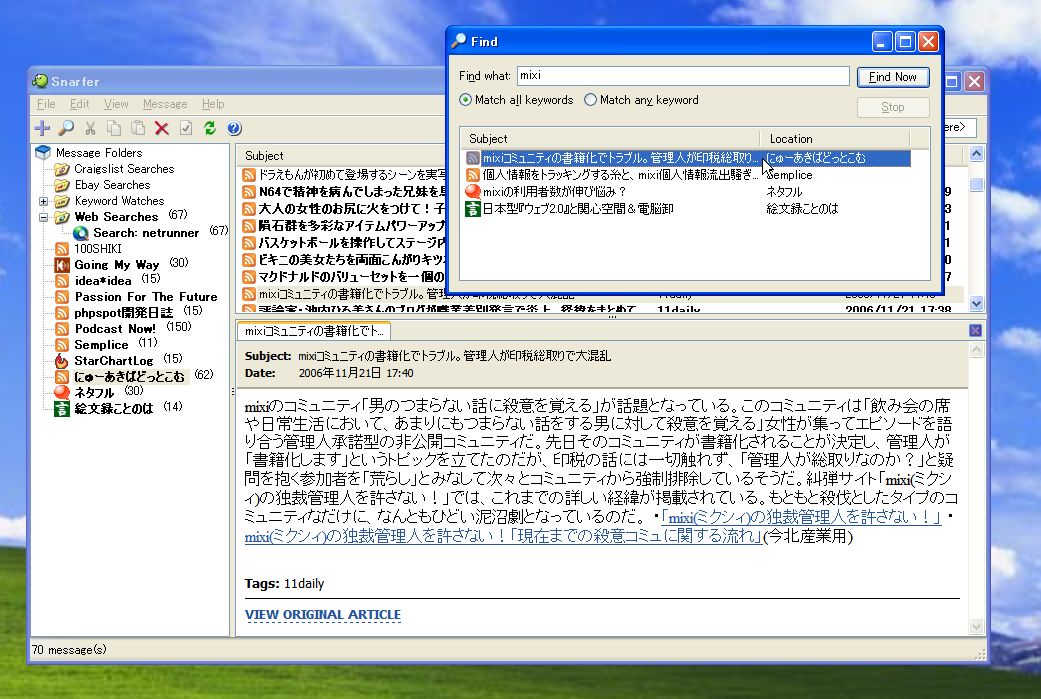Sort Find results by Subject column header

(x=609, y=139)
